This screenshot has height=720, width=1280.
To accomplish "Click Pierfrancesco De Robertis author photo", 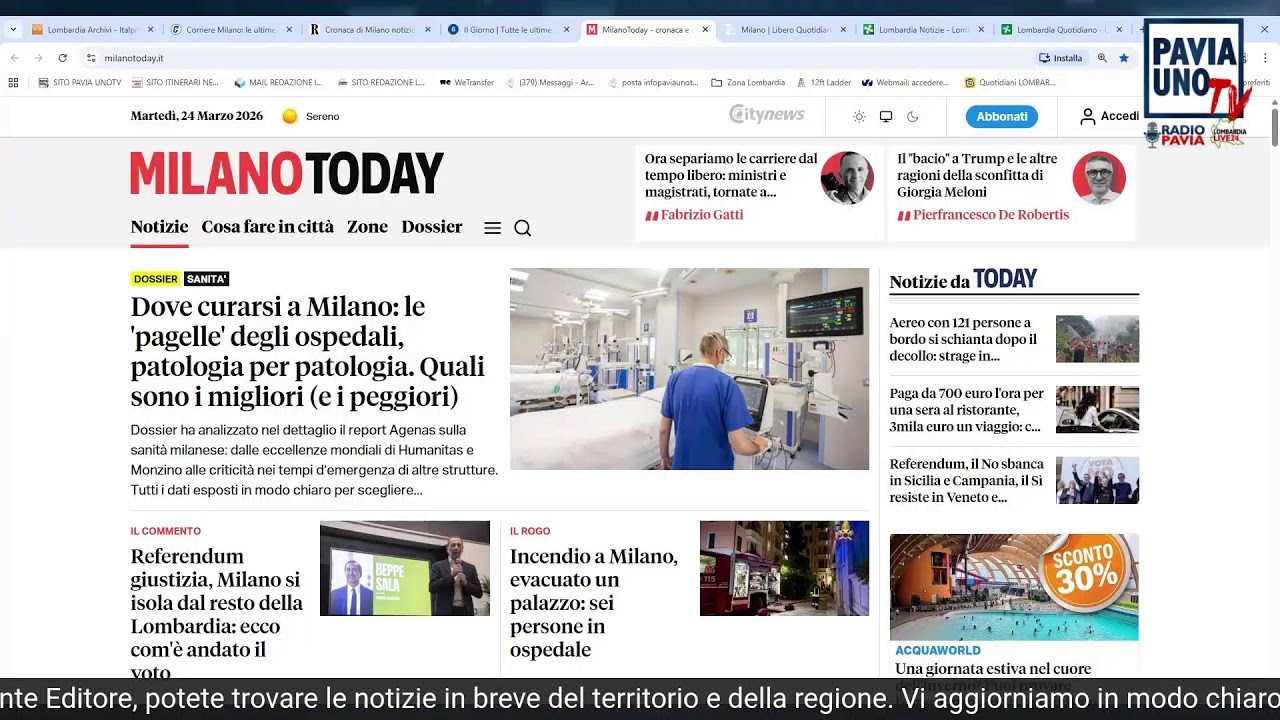I will pos(1099,178).
